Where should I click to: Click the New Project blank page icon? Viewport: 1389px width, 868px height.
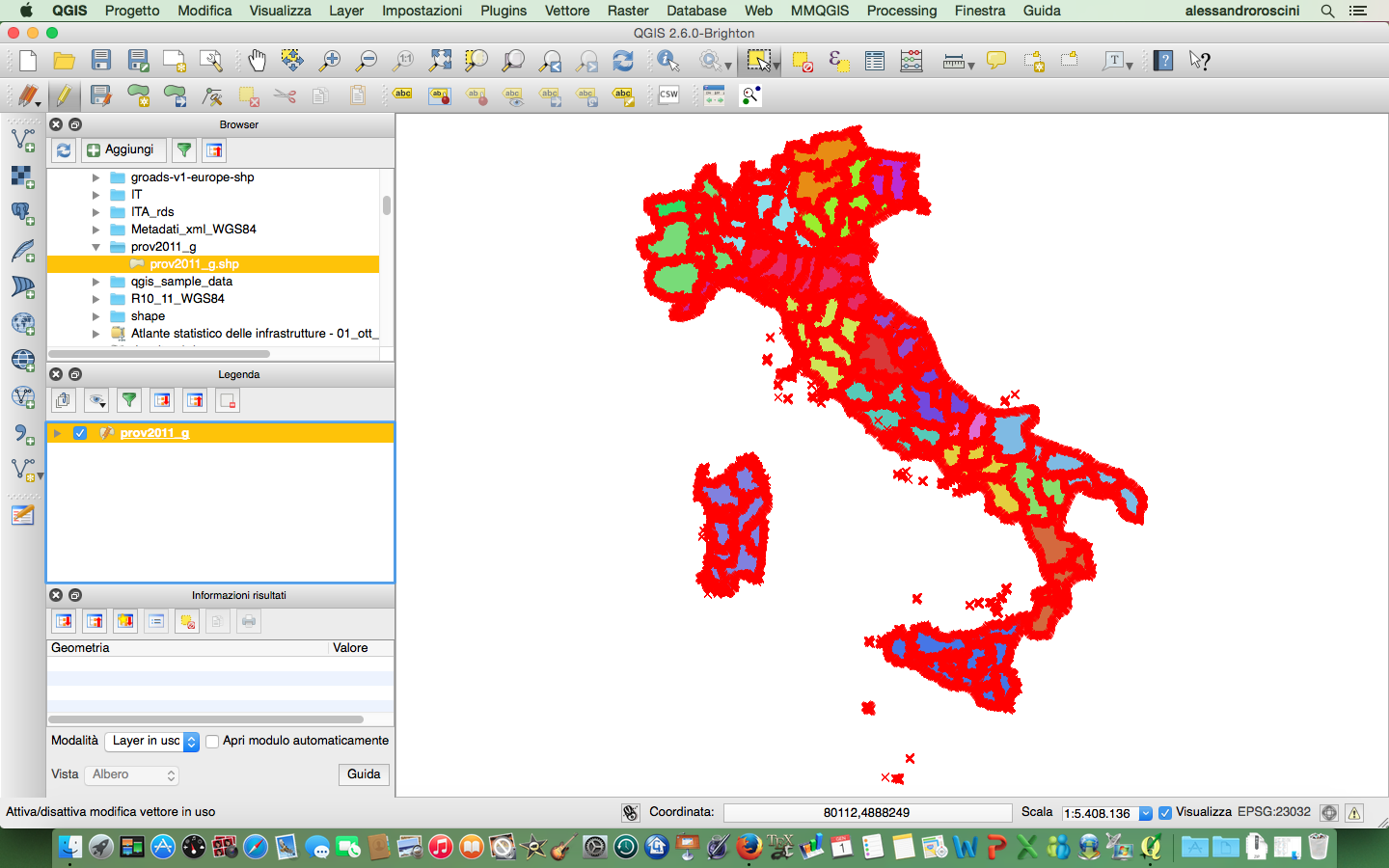coord(27,61)
